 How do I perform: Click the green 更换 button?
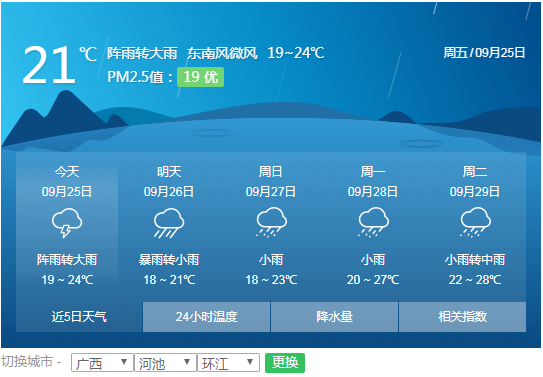[x=285, y=363]
